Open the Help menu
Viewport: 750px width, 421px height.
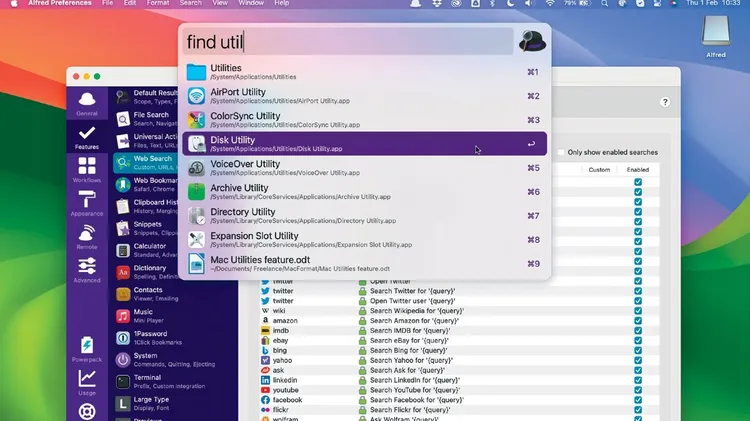282,3
